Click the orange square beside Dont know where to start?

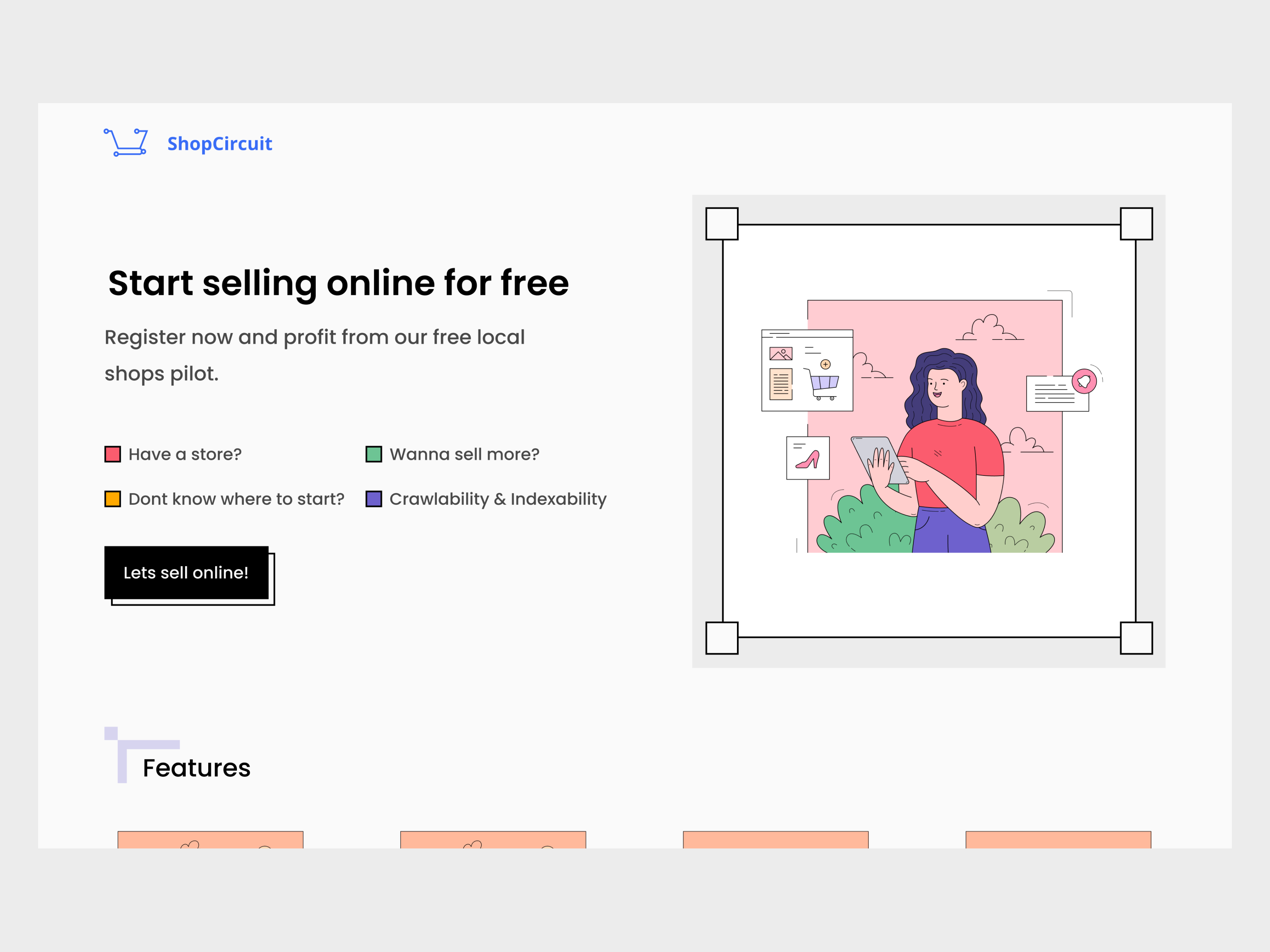pyautogui.click(x=112, y=499)
